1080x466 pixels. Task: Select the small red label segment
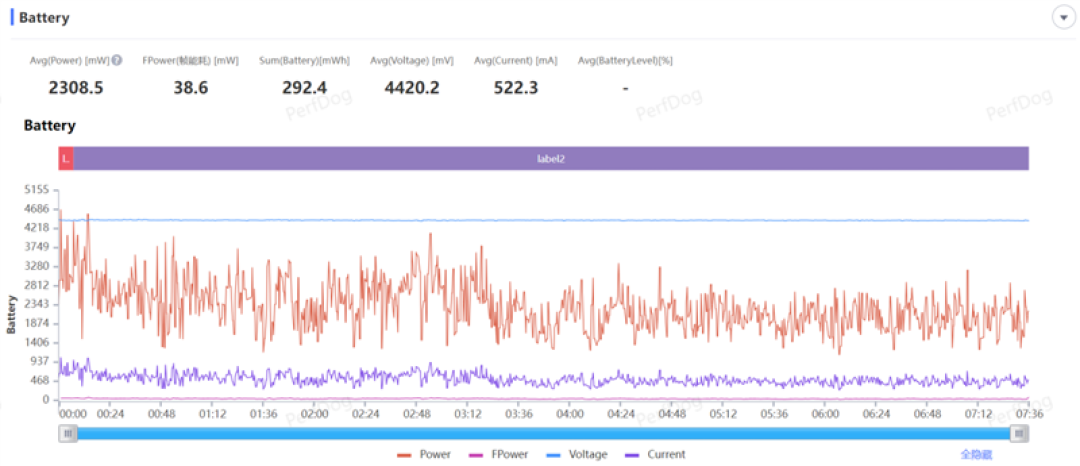(66, 158)
